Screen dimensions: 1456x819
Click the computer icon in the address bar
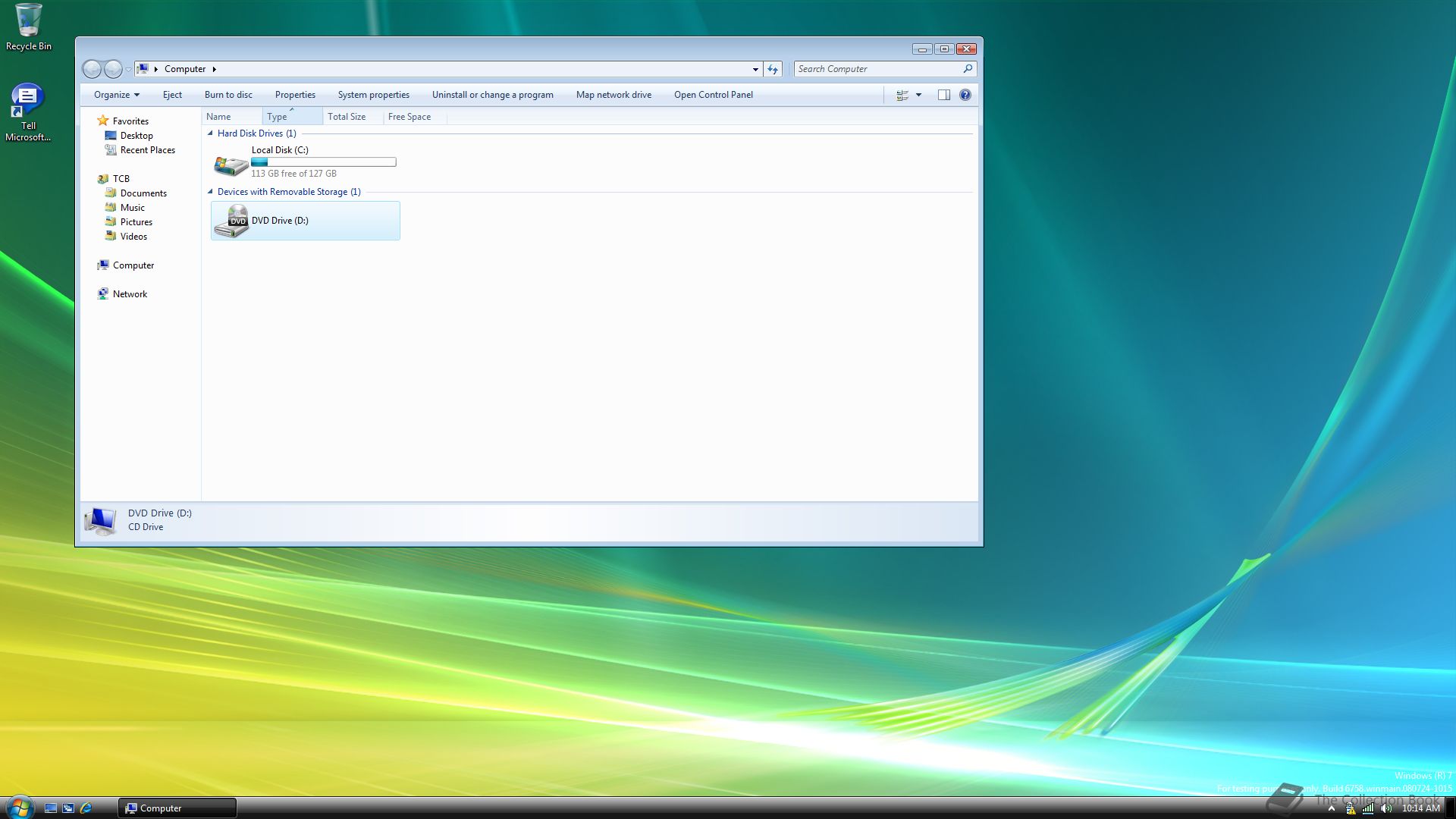[143, 69]
